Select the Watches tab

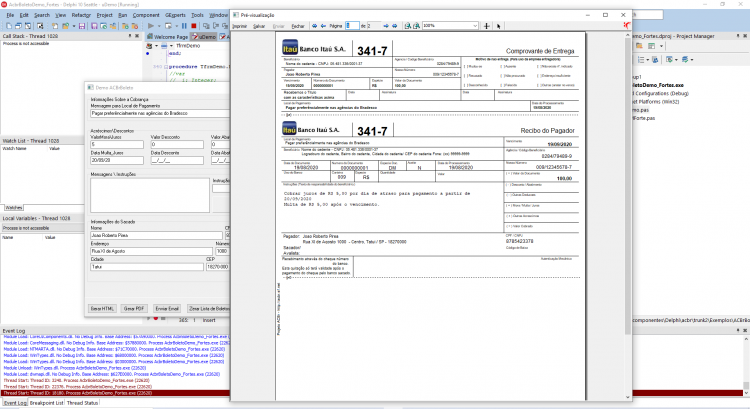13,208
